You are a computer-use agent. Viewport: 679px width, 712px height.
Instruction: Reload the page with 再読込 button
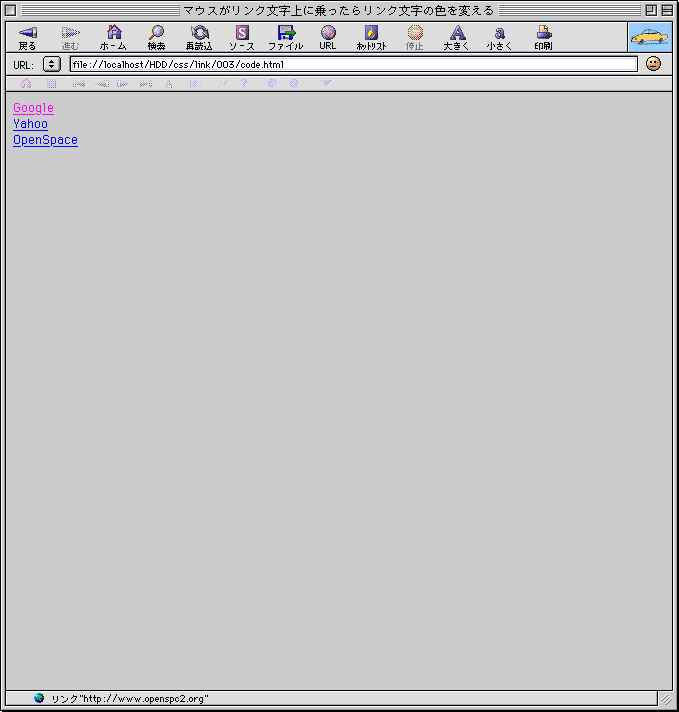199,38
